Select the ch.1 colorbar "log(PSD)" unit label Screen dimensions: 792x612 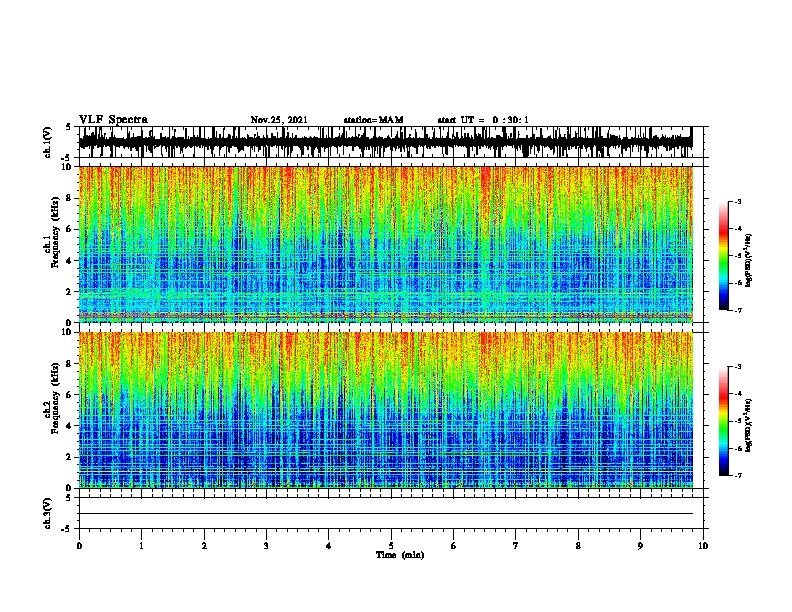(748, 260)
